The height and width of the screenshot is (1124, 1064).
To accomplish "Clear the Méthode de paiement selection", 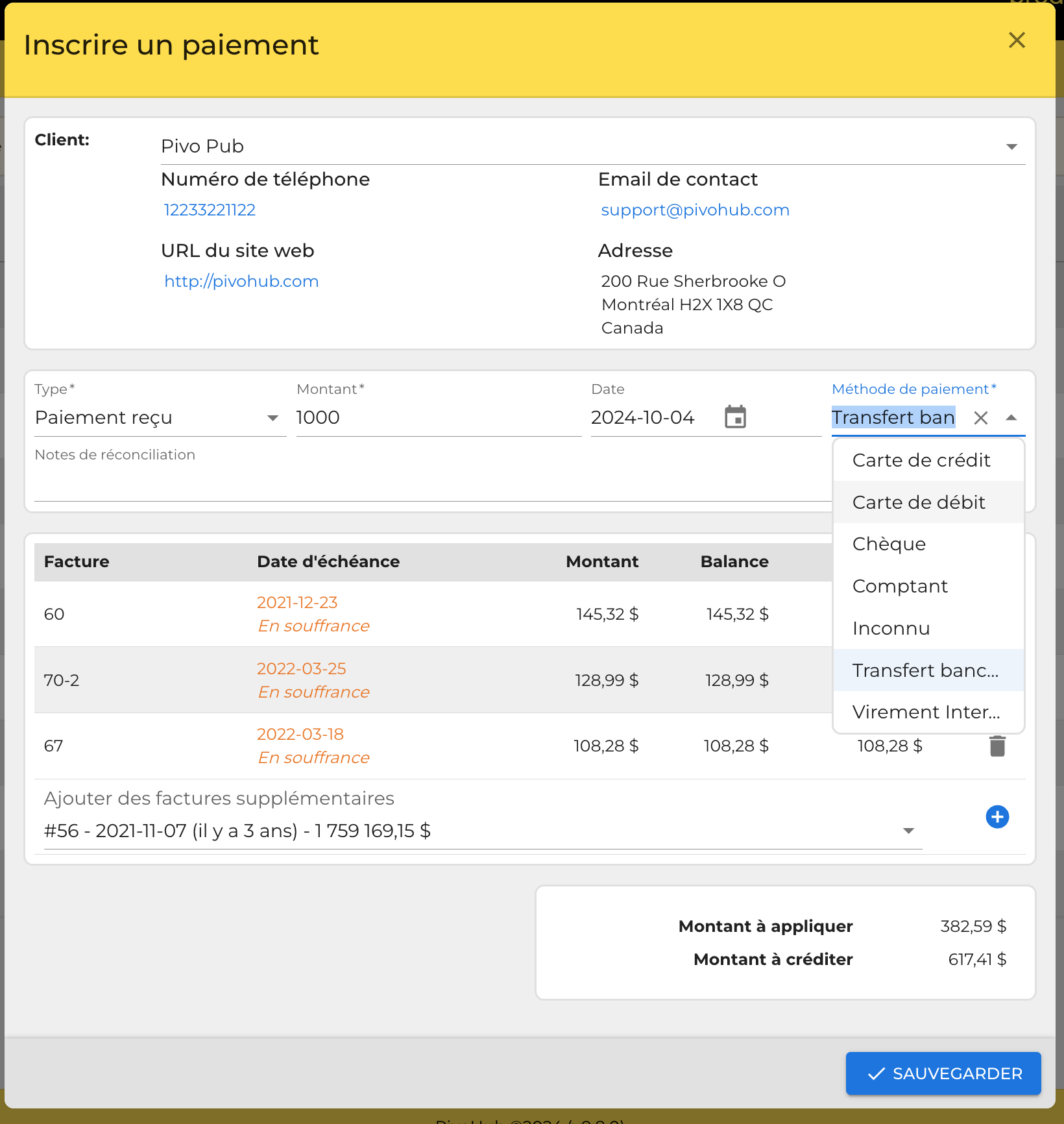I will [981, 418].
